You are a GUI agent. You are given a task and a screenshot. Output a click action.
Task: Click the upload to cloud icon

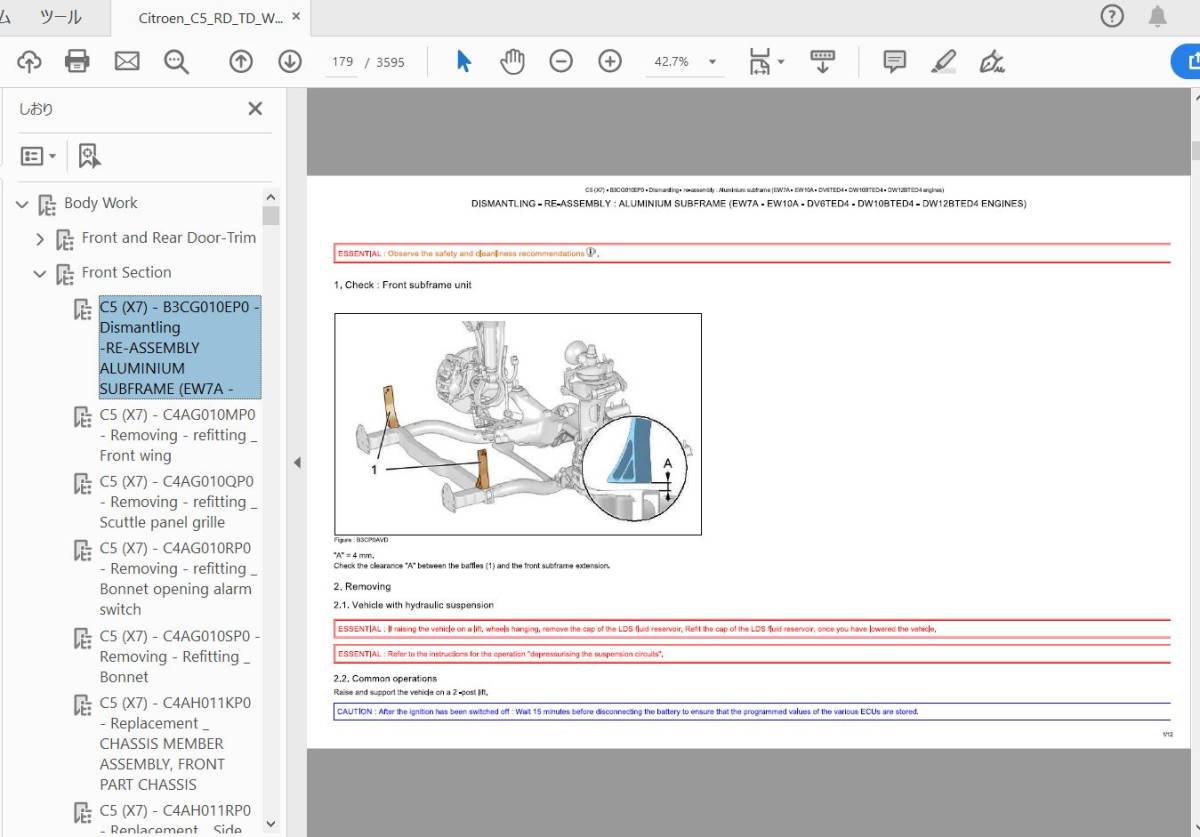point(29,62)
